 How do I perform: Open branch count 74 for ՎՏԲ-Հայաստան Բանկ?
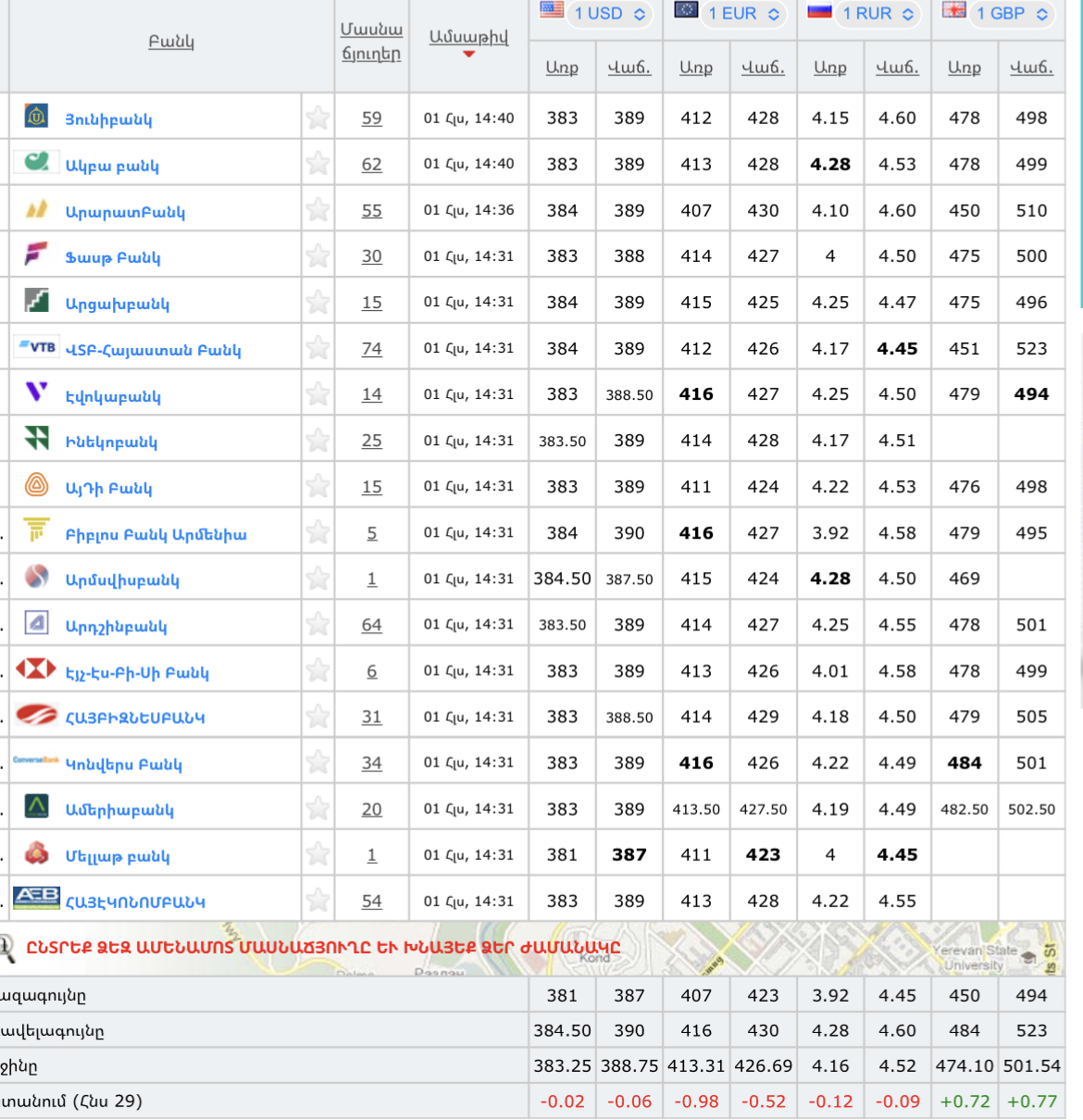[x=371, y=349]
